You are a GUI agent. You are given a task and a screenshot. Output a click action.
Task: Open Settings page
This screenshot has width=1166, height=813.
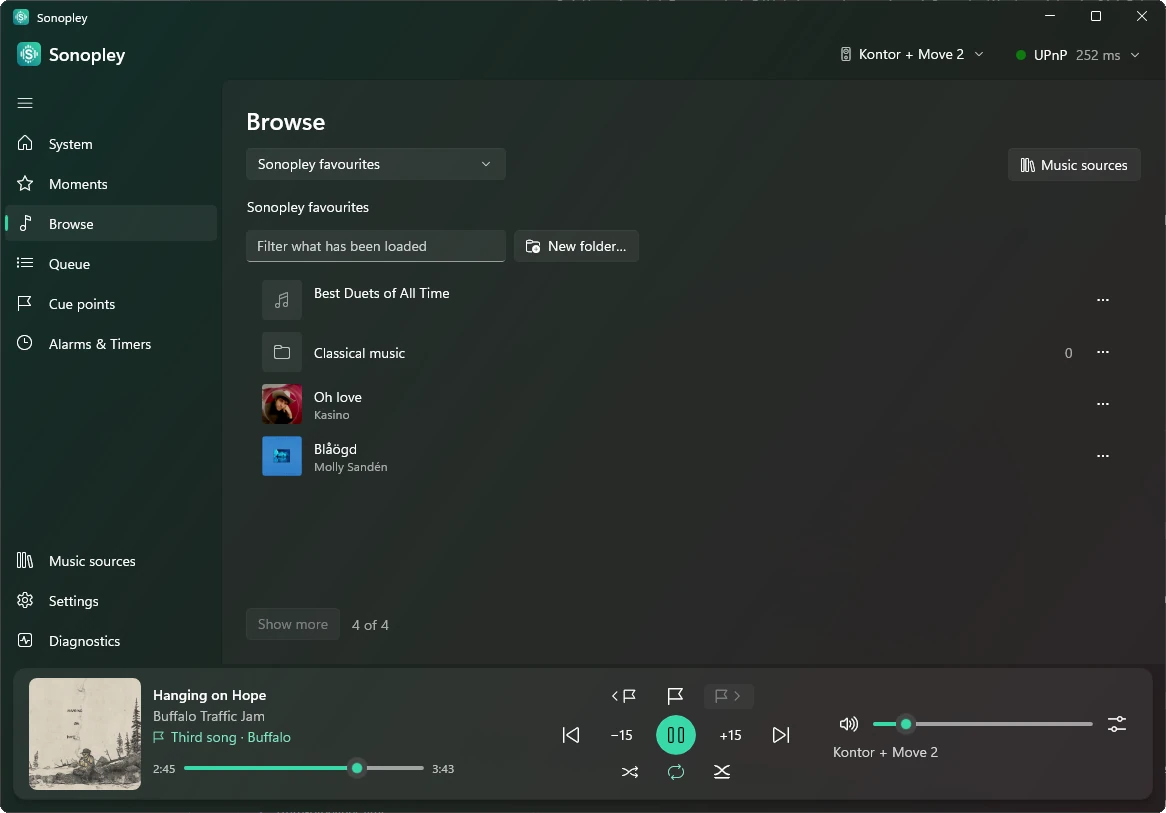tap(111, 601)
